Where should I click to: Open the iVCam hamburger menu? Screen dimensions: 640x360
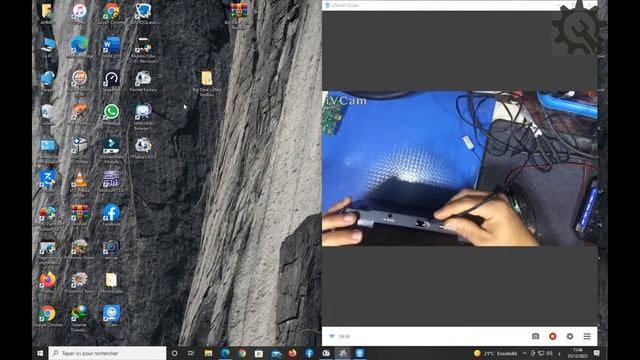[587, 336]
